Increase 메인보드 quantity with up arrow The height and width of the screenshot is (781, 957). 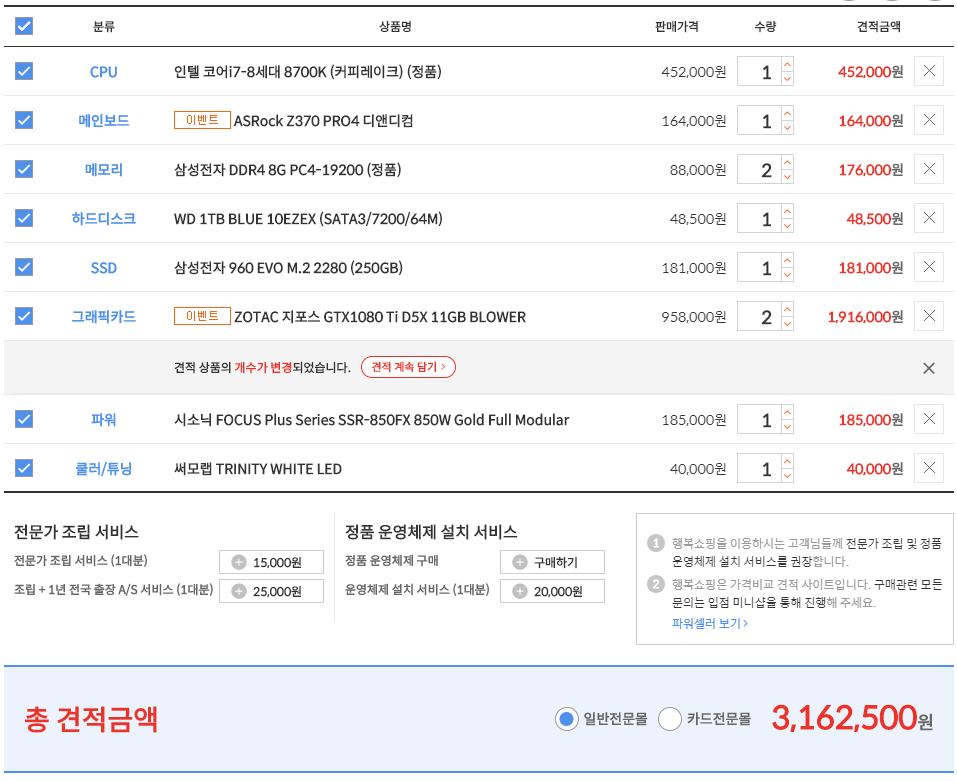tap(787, 113)
